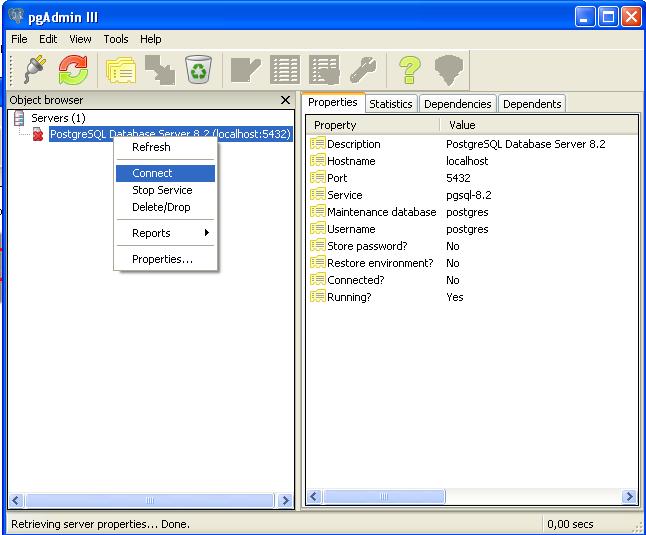Screen dimensions: 646x535
Task: Click the value 5432
Action: pyautogui.click(x=458, y=178)
